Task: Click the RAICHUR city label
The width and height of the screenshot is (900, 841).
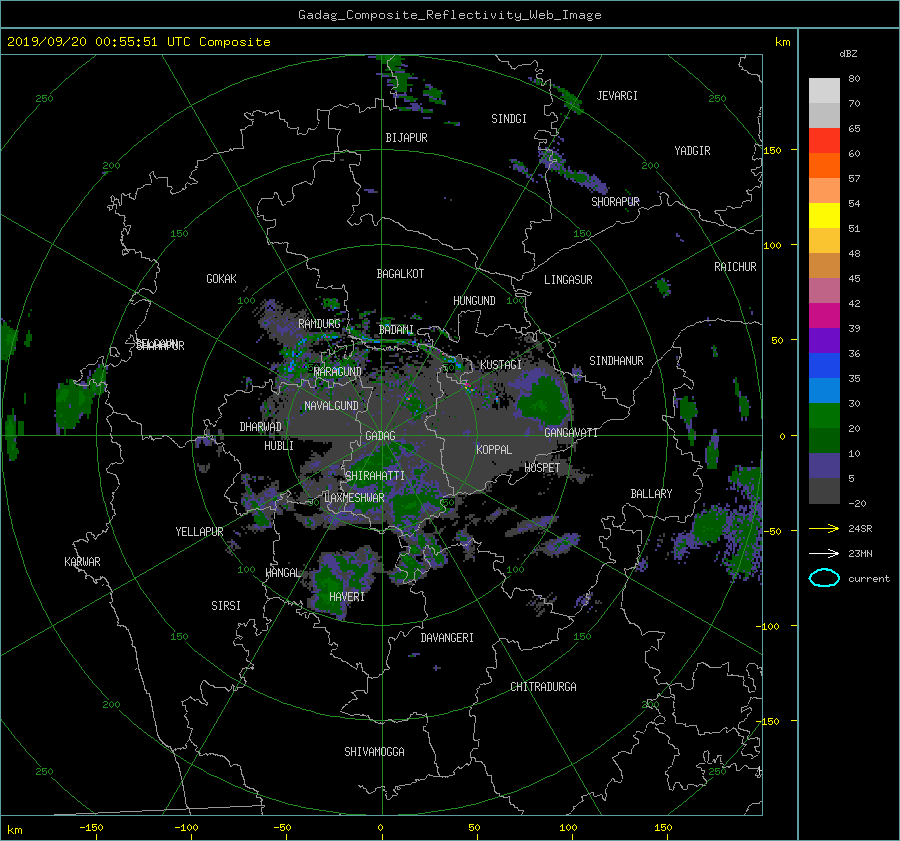Action: point(735,267)
